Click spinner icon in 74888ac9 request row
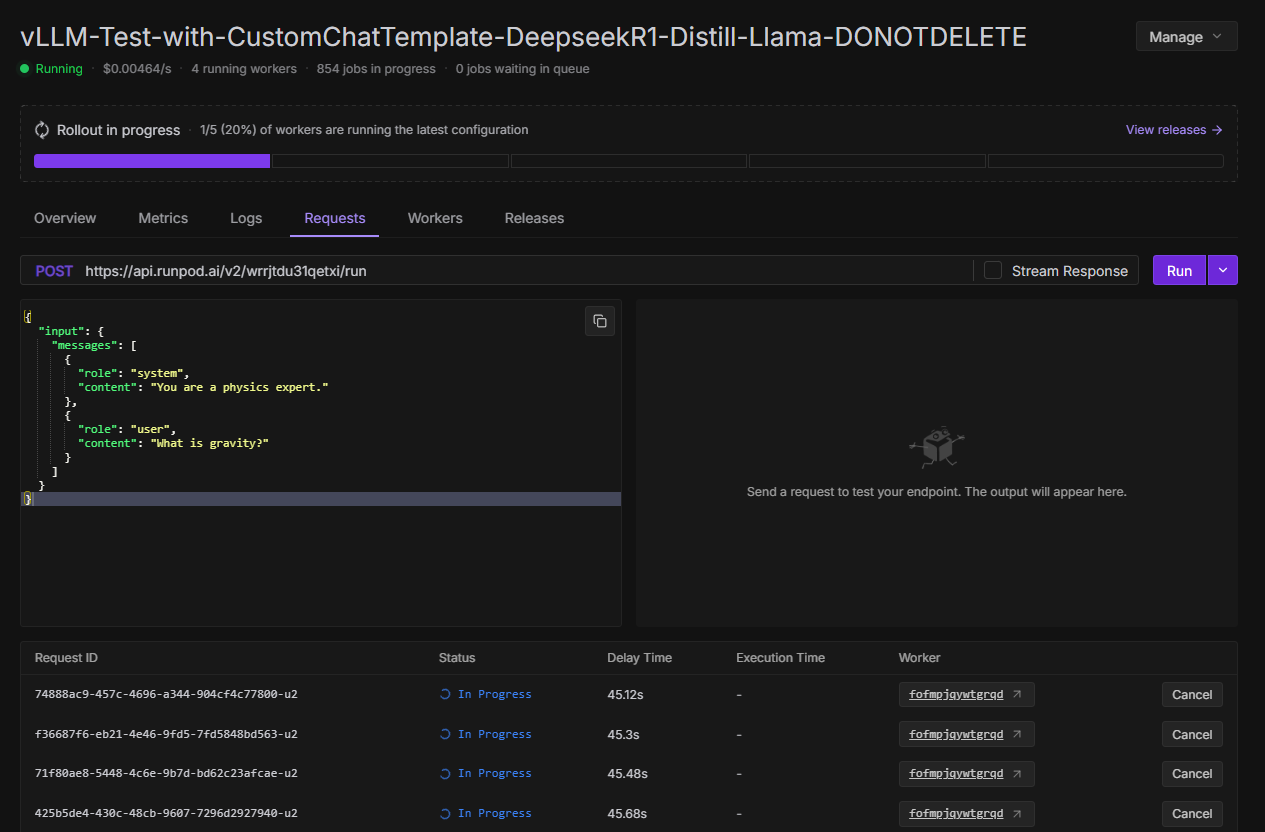 tap(446, 694)
